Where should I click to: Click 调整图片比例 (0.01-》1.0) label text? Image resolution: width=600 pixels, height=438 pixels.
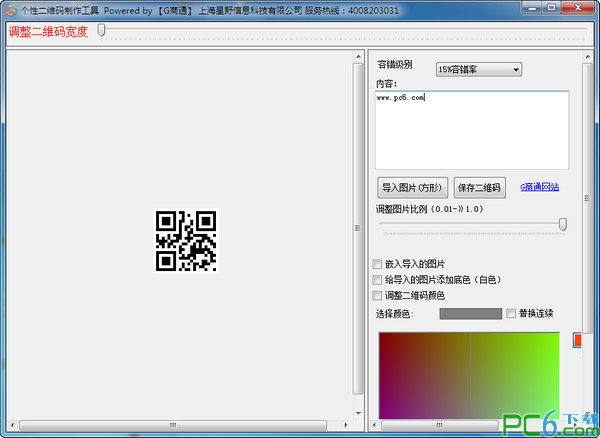[x=429, y=209]
